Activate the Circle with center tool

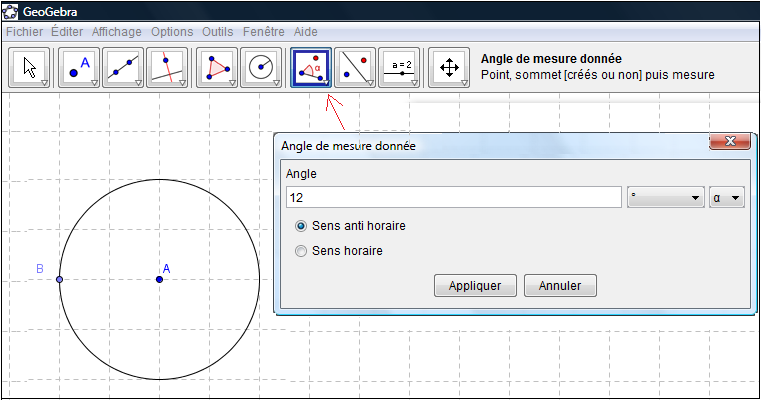click(260, 67)
